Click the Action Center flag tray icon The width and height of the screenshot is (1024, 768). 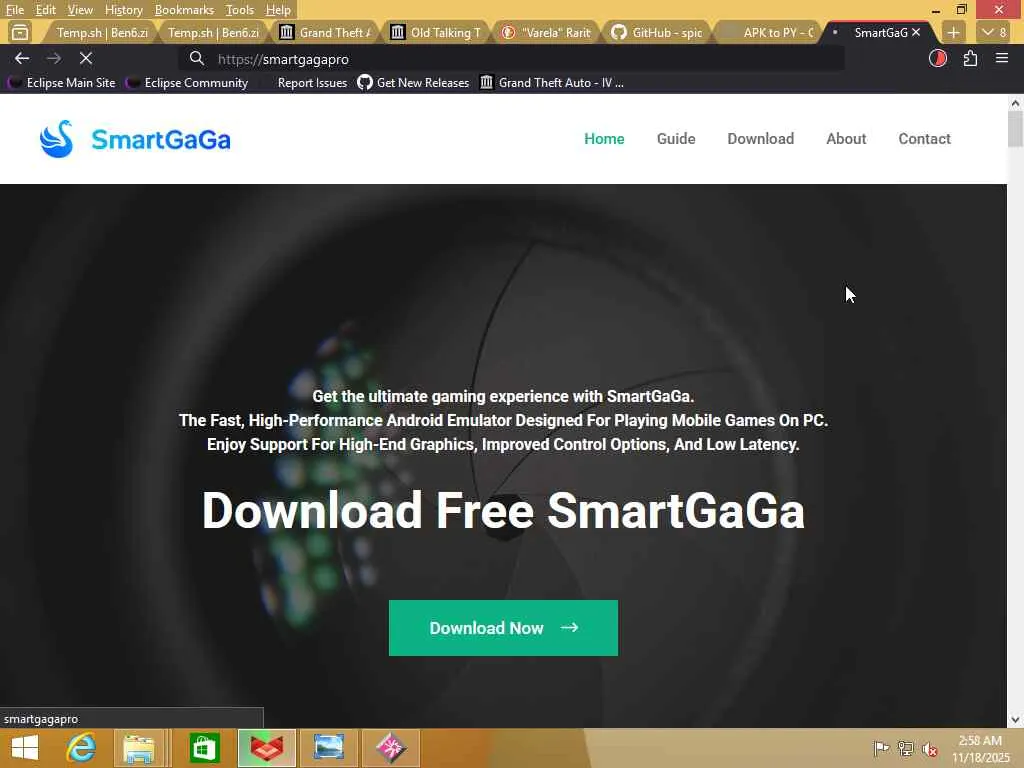pyautogui.click(x=881, y=748)
